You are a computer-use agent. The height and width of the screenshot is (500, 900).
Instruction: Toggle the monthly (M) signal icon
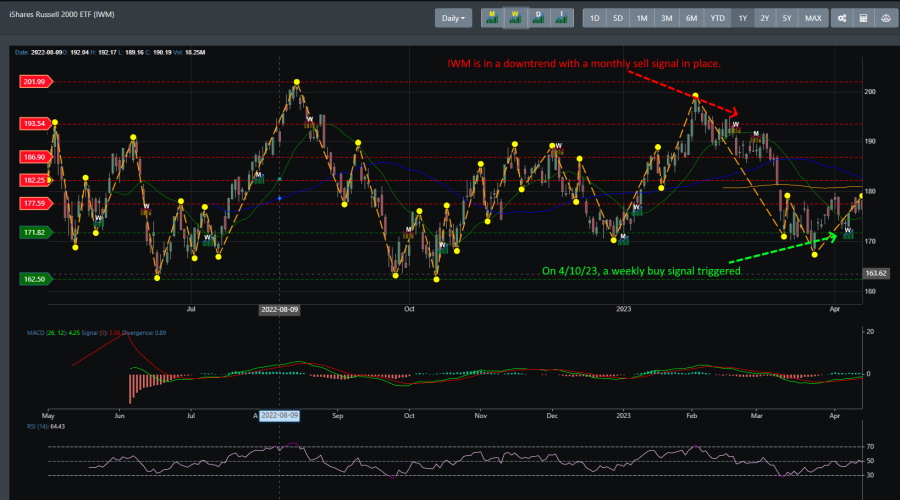pos(492,18)
